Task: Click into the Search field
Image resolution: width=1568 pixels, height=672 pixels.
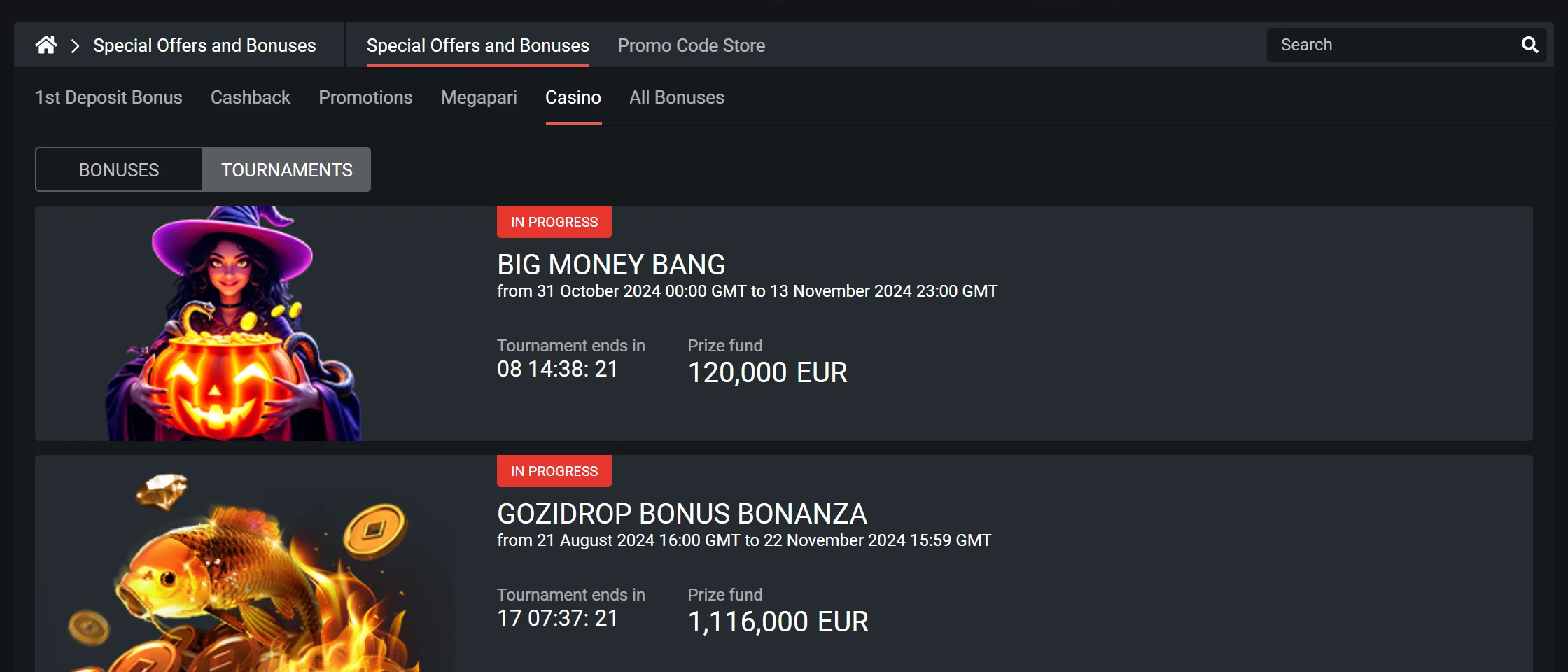Action: click(1393, 45)
